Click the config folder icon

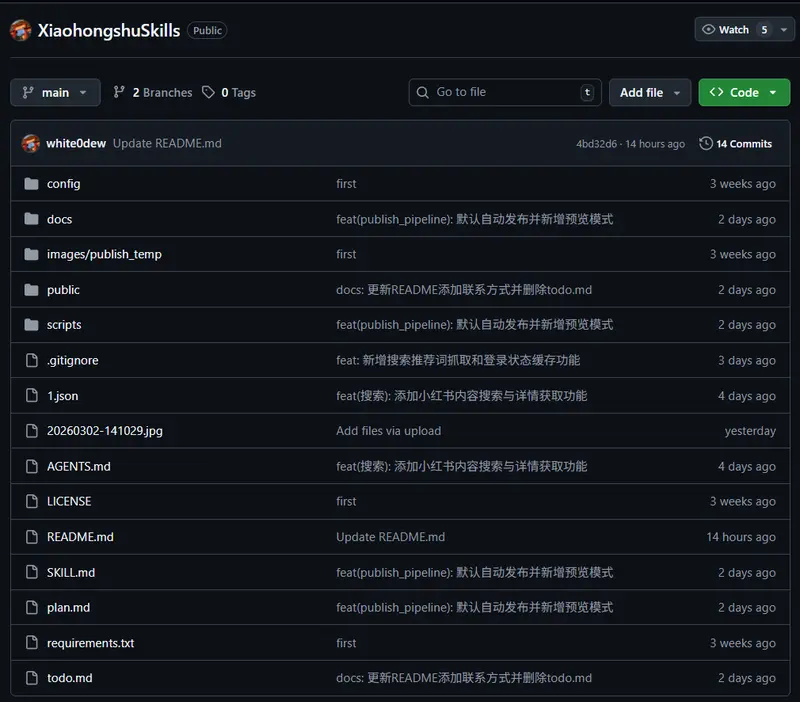click(30, 184)
